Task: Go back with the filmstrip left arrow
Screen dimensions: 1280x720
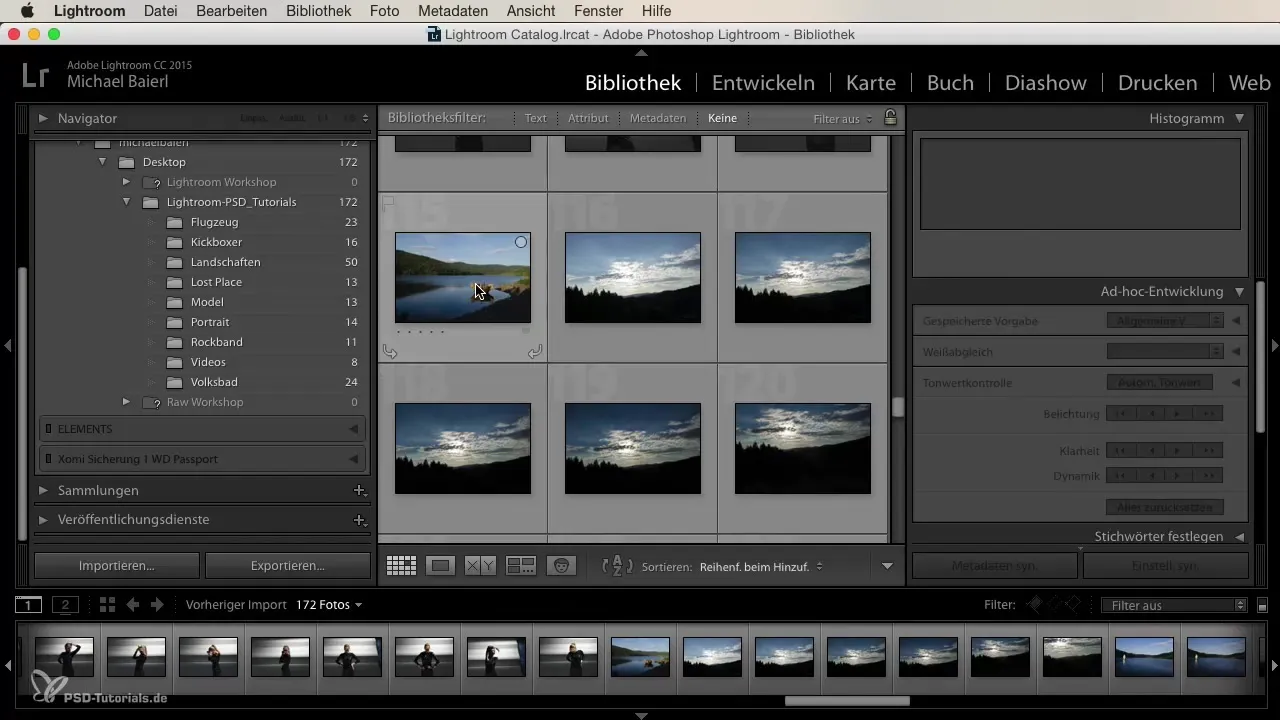Action: coord(132,605)
